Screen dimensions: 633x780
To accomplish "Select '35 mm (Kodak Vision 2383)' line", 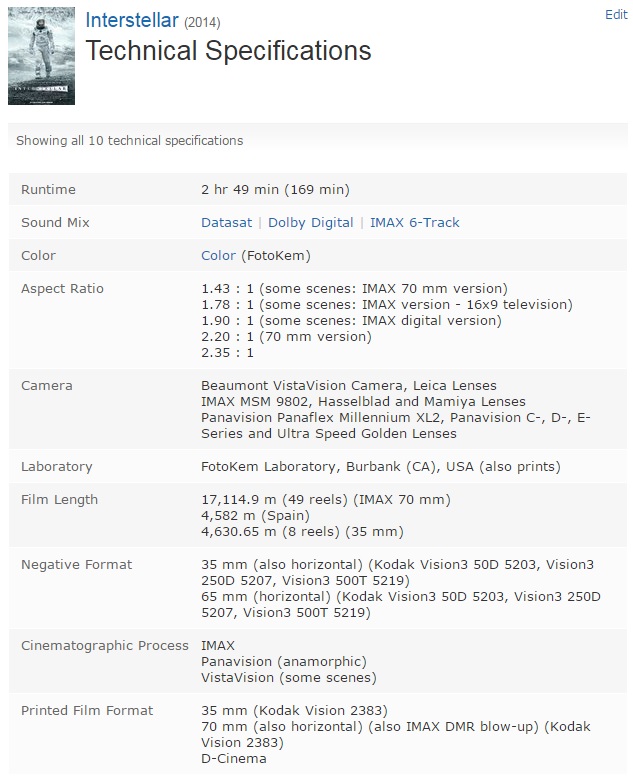I will [294, 710].
